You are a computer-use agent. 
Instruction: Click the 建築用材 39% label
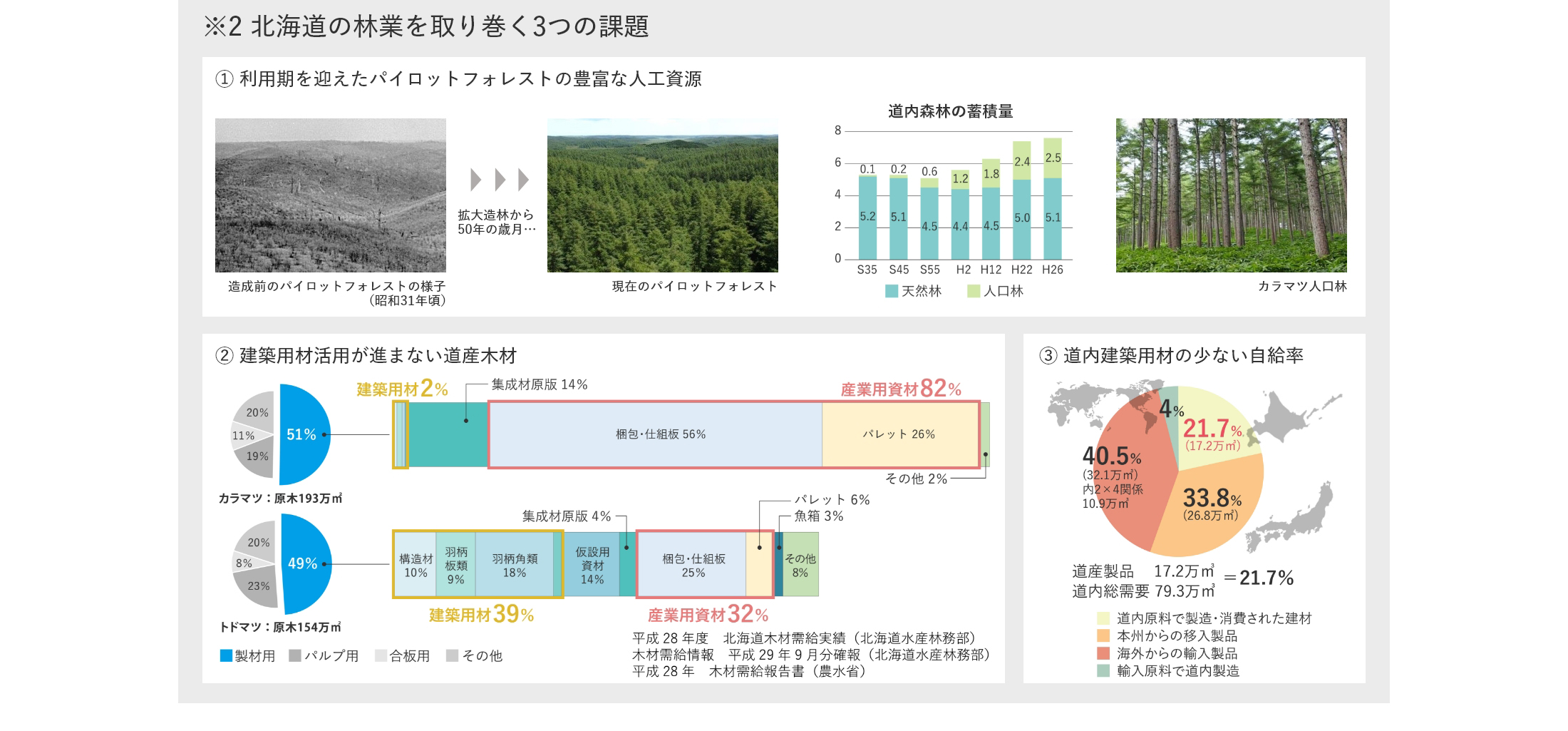482,614
